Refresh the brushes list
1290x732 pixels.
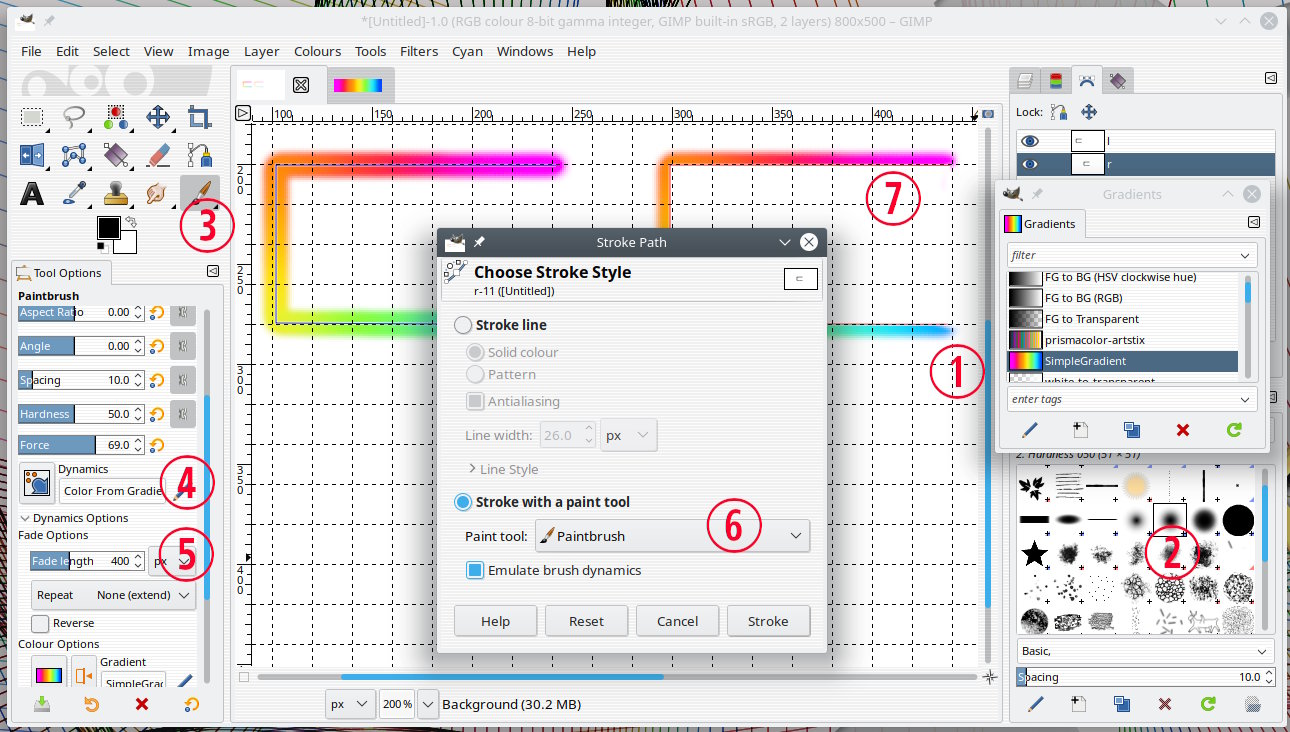pyautogui.click(x=1208, y=704)
